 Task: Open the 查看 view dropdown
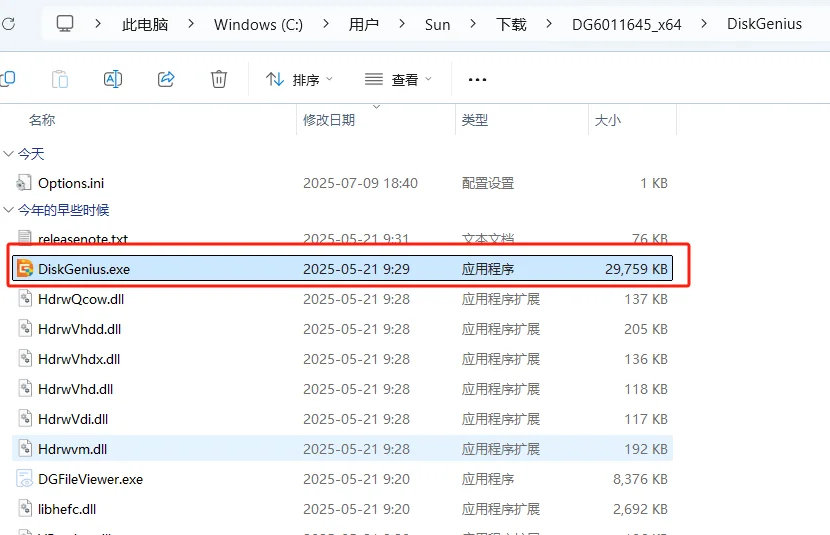click(399, 80)
